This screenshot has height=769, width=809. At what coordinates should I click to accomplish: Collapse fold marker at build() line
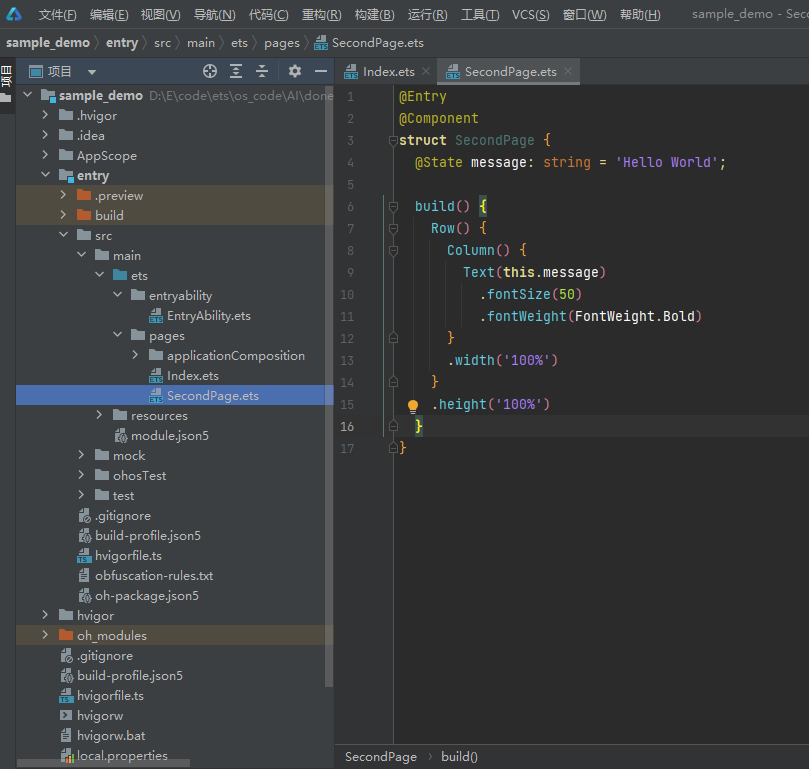tap(393, 206)
